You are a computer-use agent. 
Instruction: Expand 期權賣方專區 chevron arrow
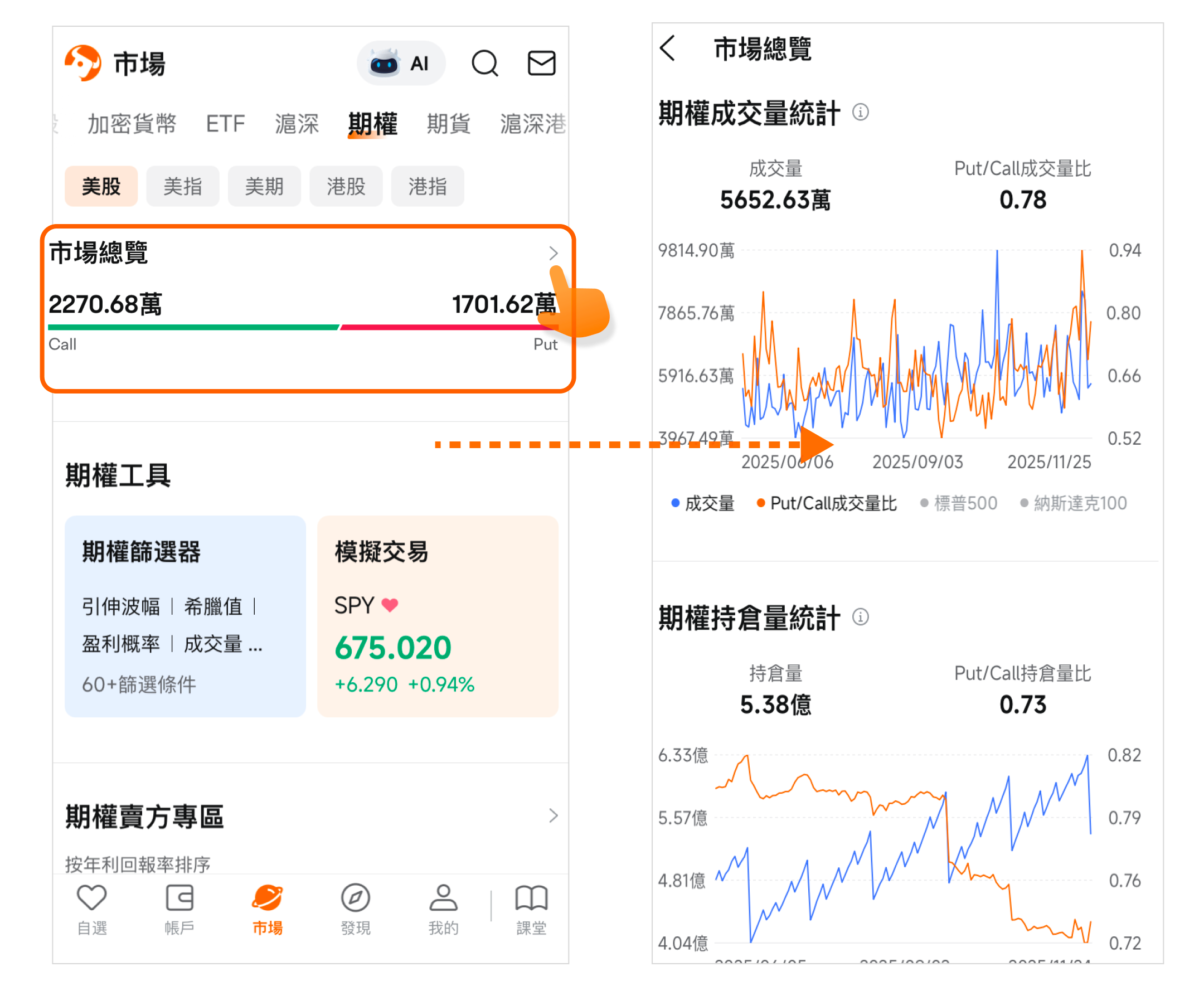pyautogui.click(x=552, y=815)
